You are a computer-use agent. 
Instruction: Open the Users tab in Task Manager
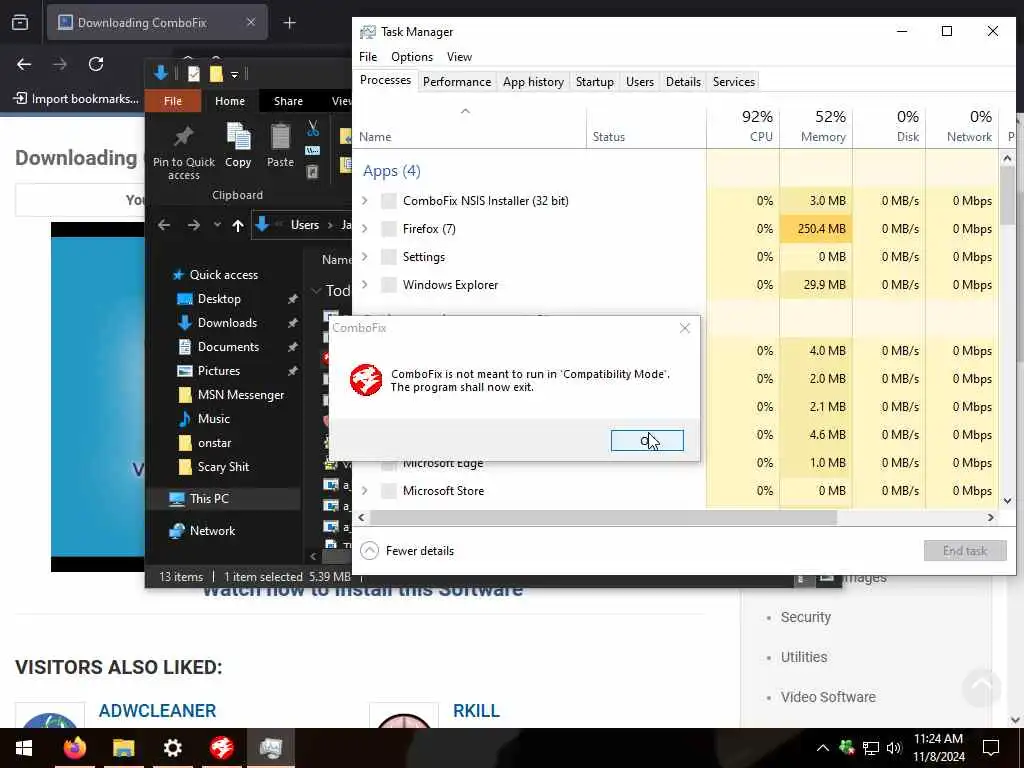coord(639,82)
